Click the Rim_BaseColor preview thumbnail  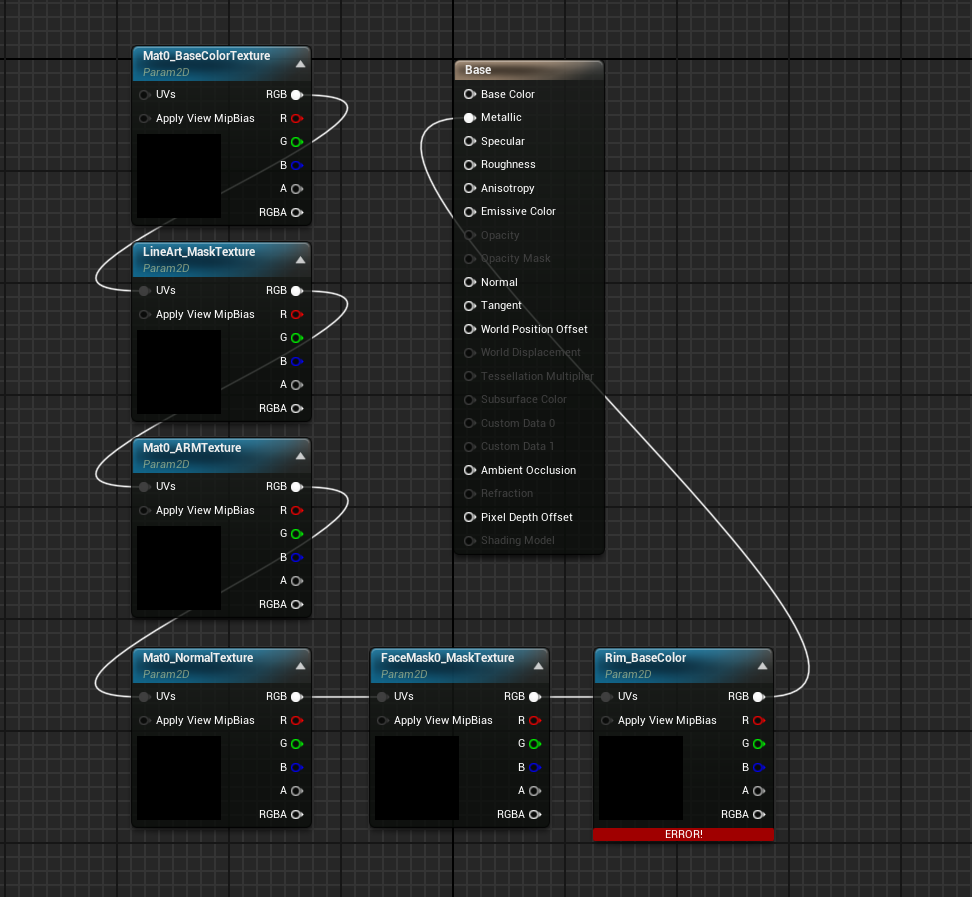tap(641, 778)
